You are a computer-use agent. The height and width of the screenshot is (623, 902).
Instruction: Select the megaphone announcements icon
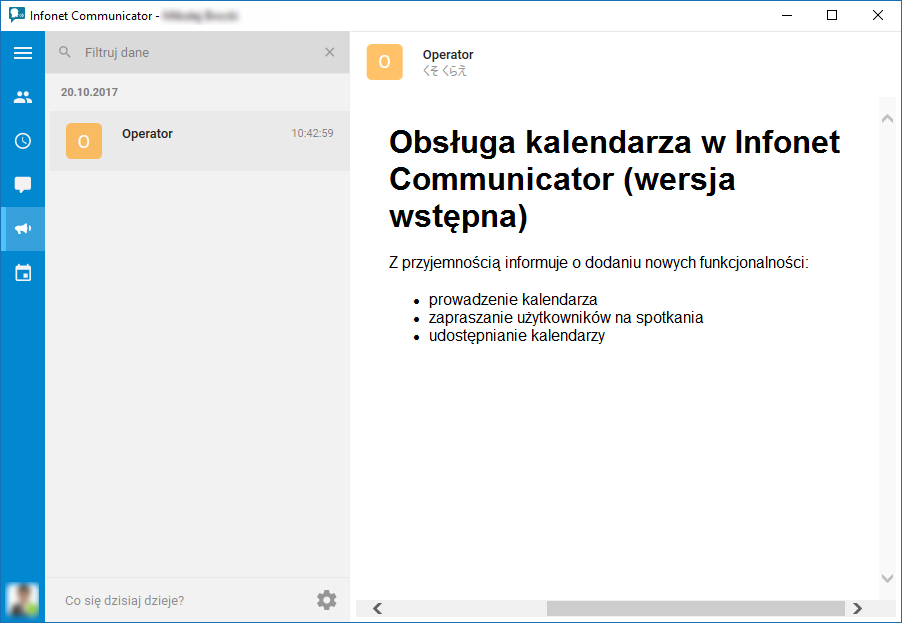[x=22, y=229]
